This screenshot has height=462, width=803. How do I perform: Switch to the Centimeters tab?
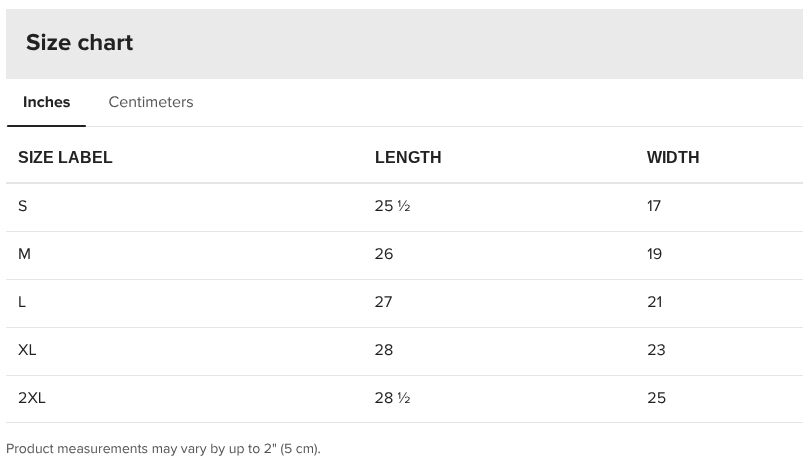tap(151, 102)
